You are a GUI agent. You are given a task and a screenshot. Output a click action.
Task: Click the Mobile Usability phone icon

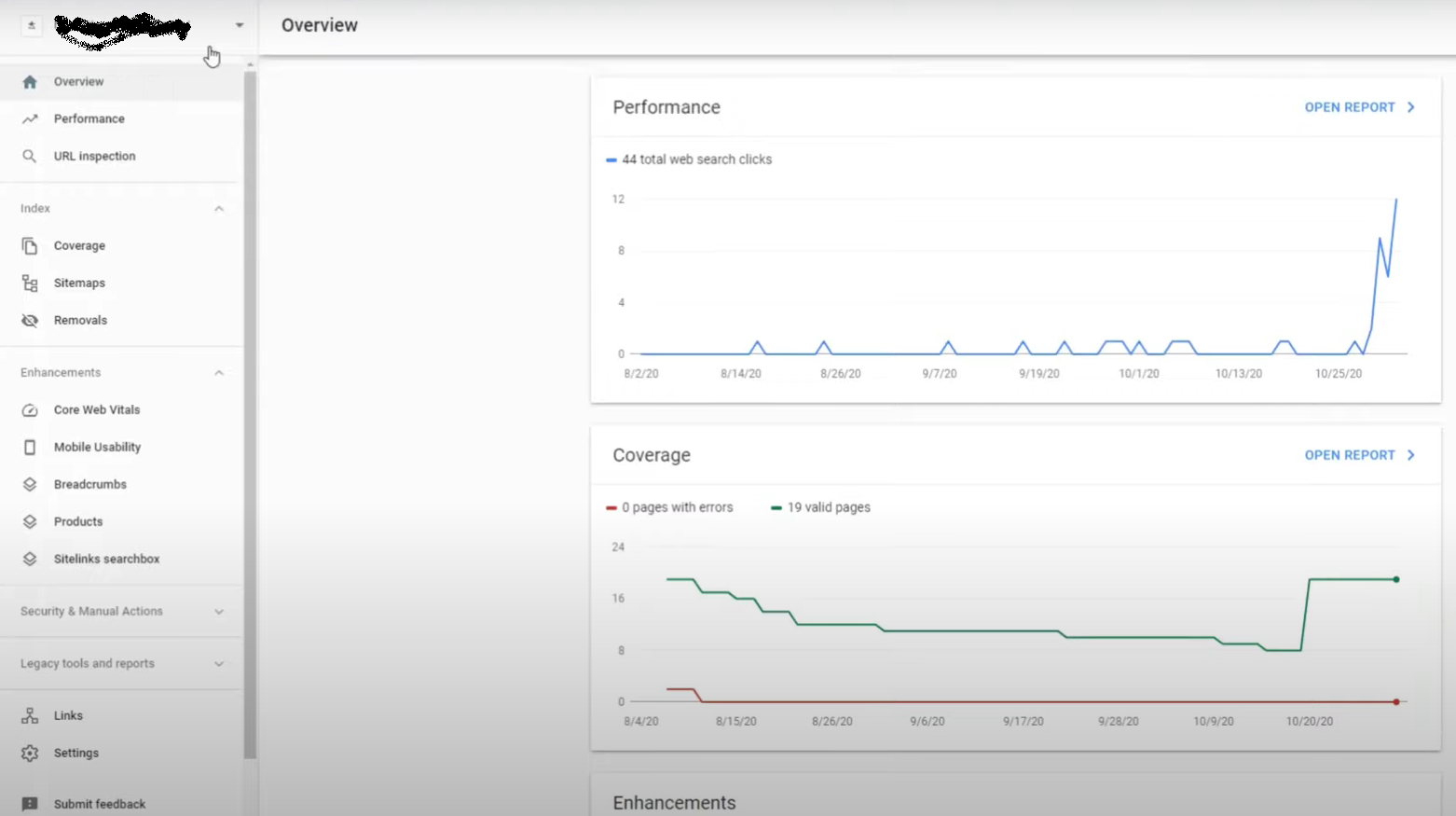[30, 447]
